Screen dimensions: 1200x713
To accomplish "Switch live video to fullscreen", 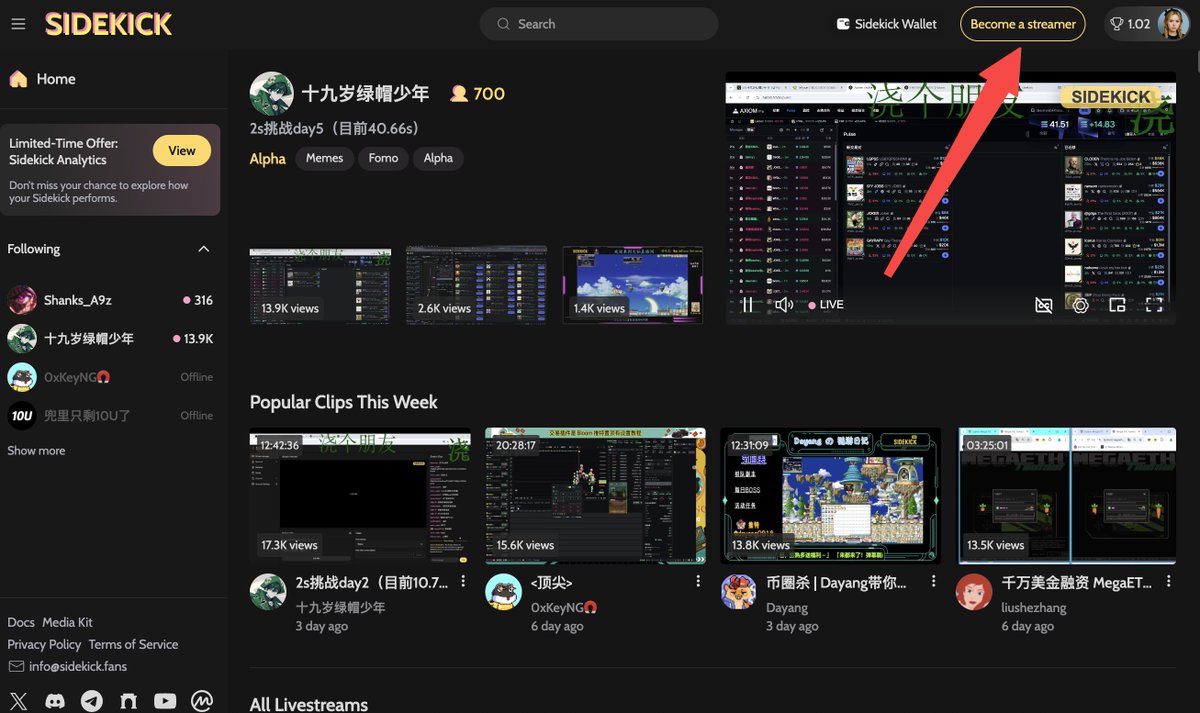I will tap(1154, 305).
